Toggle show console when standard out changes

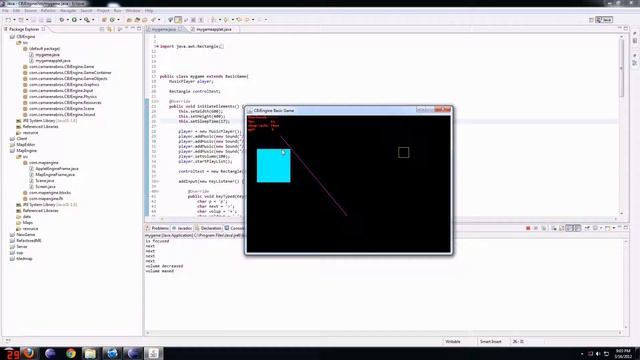(x=569, y=228)
